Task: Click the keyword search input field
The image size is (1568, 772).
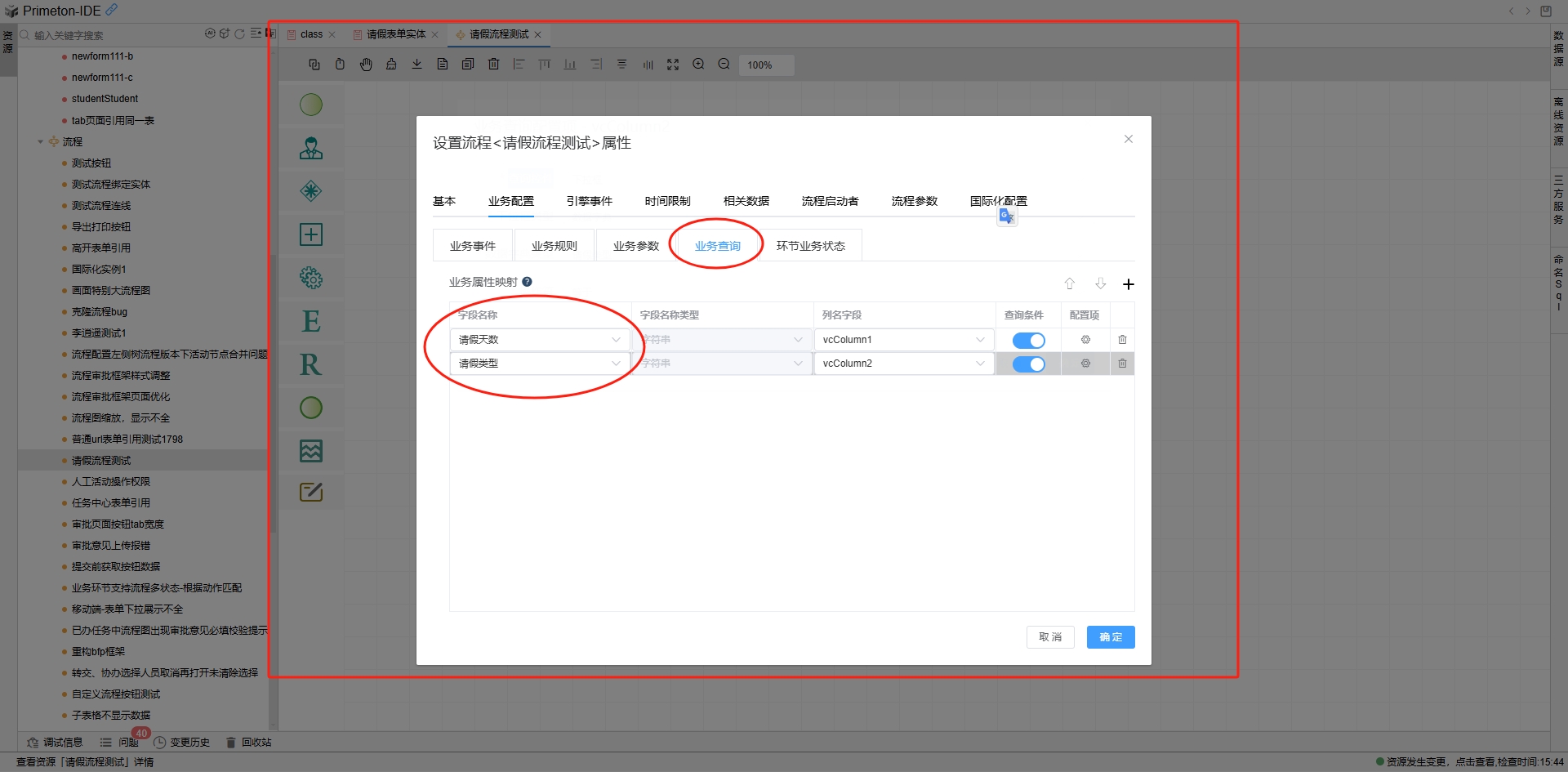Action: click(114, 35)
